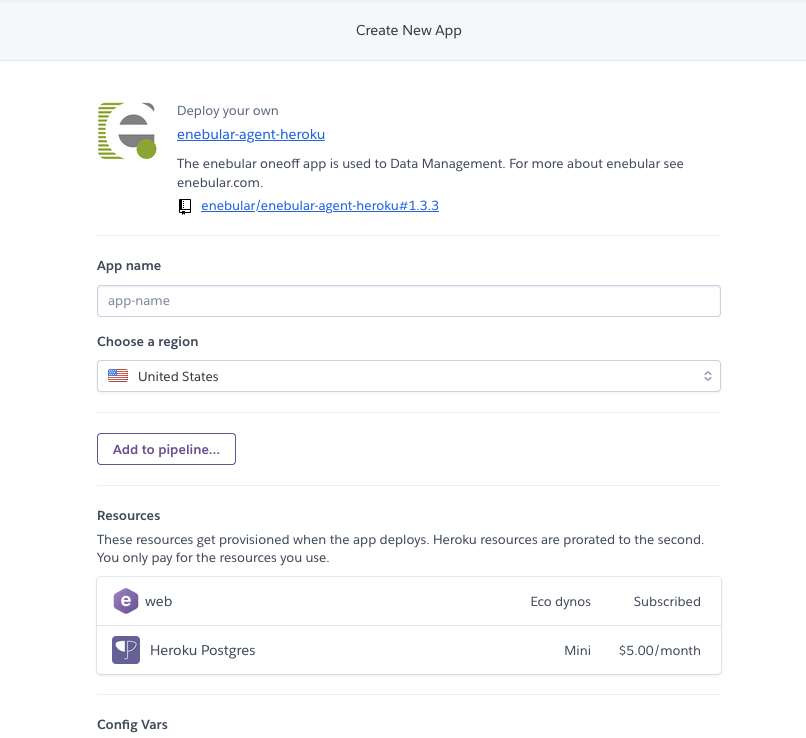Click the Subscribed status text
The width and height of the screenshot is (806, 738).
[x=667, y=601]
